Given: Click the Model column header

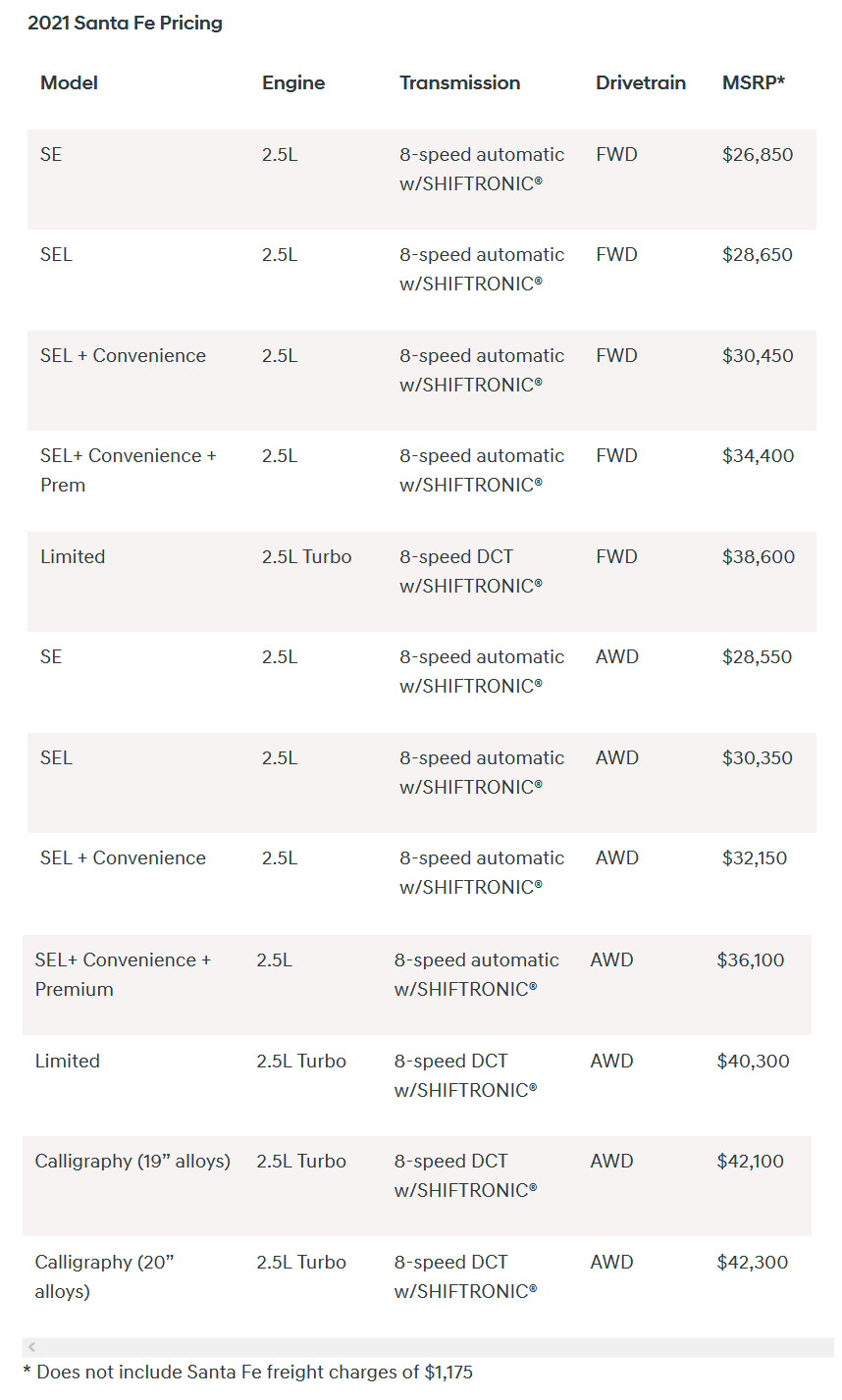Looking at the screenshot, I should click(x=69, y=82).
